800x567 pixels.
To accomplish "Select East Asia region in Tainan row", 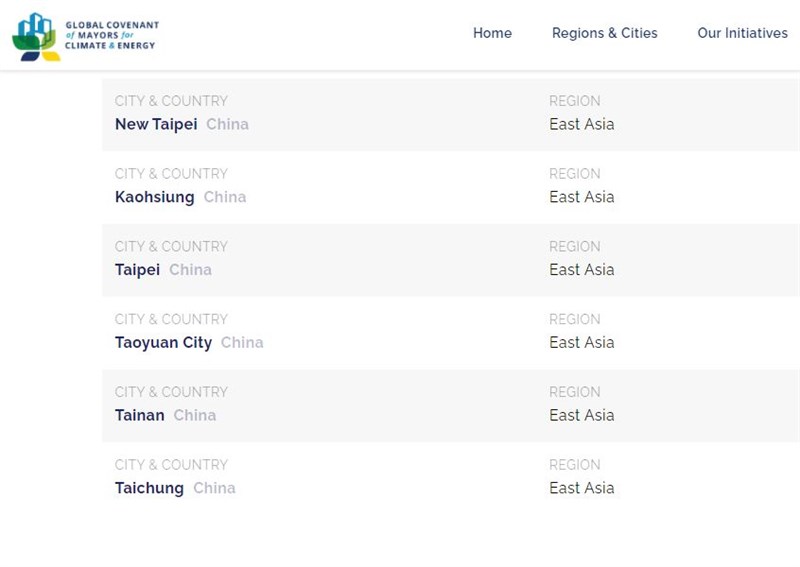I will pyautogui.click(x=582, y=415).
